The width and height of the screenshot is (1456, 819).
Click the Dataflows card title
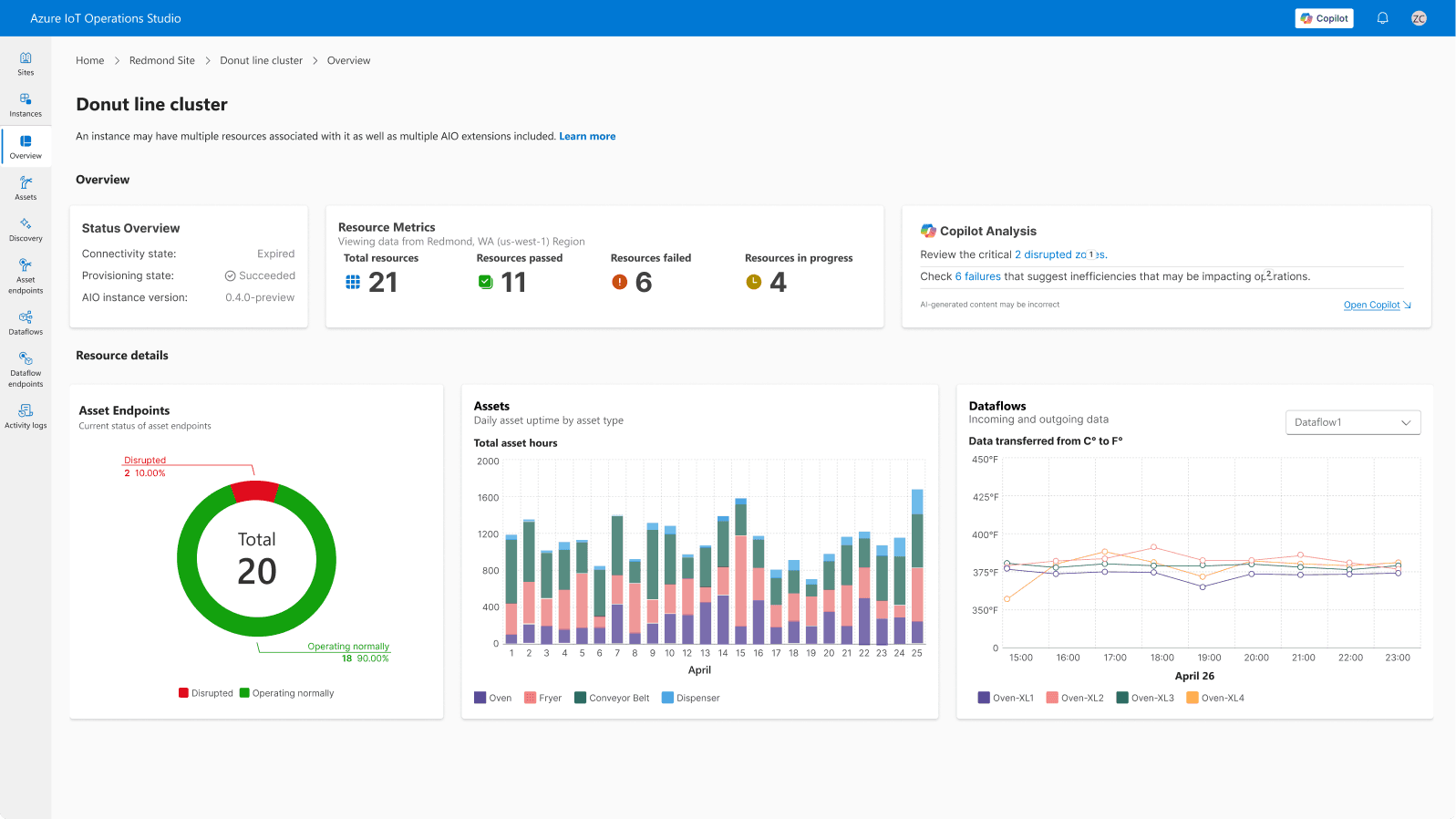[x=997, y=406]
